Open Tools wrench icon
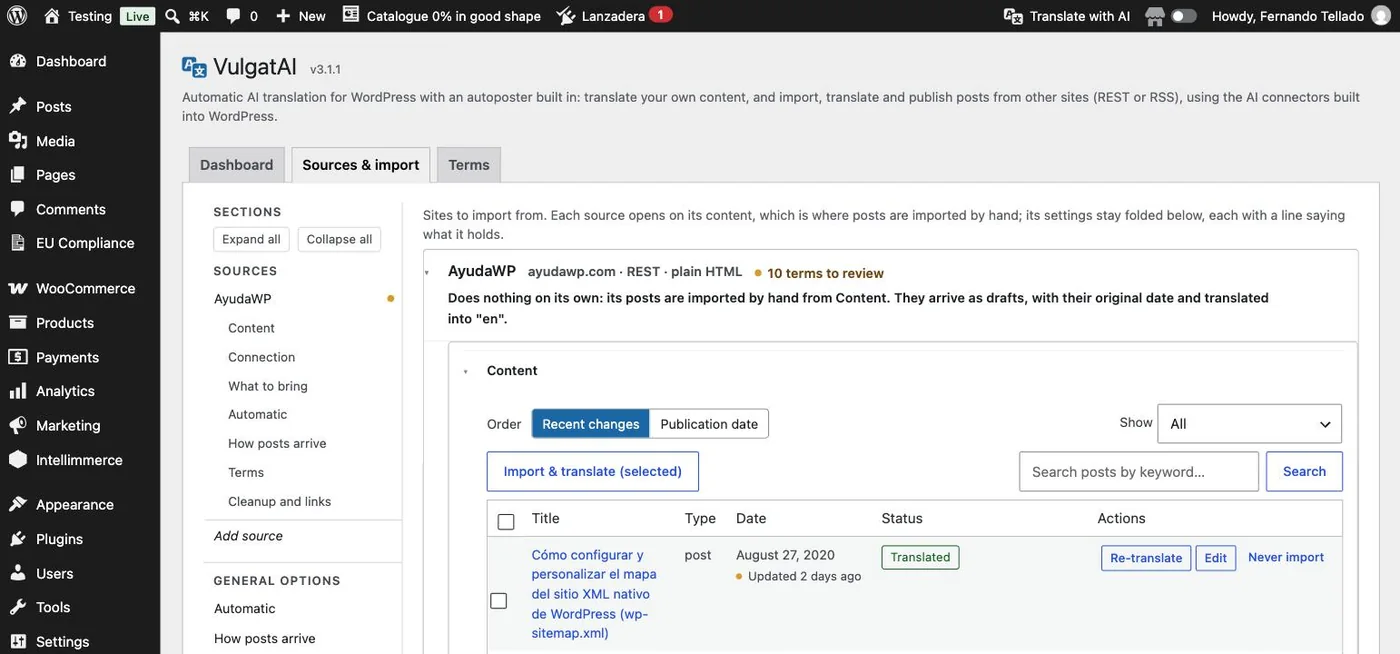The image size is (1400, 654). point(18,607)
